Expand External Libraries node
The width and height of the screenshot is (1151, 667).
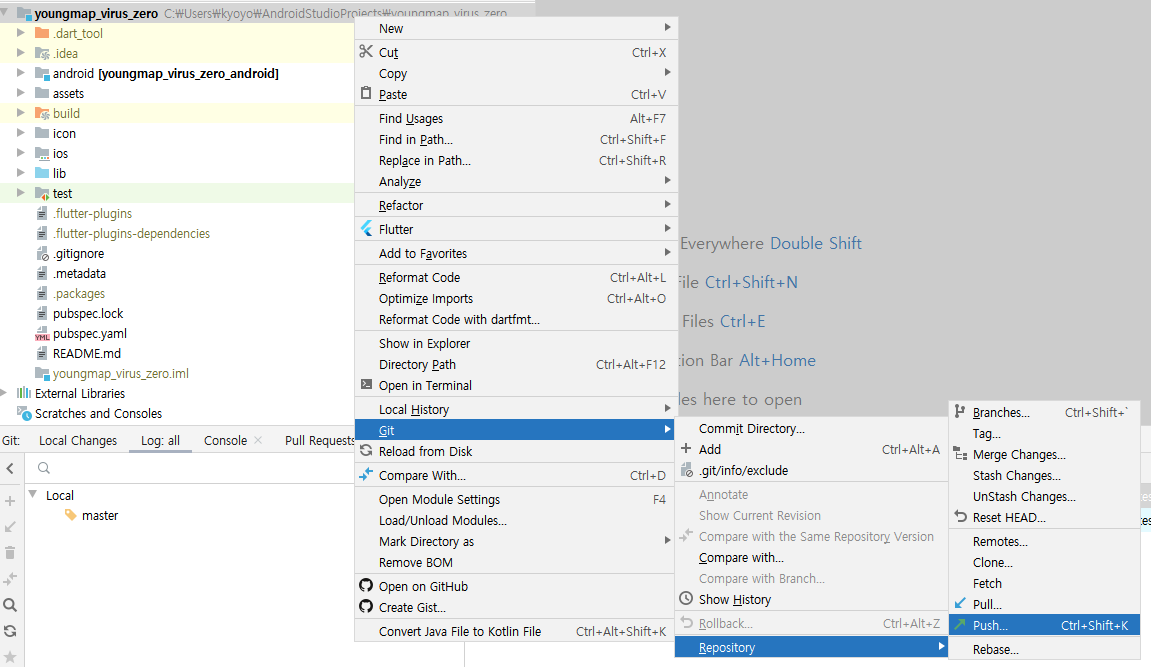(x=4, y=393)
